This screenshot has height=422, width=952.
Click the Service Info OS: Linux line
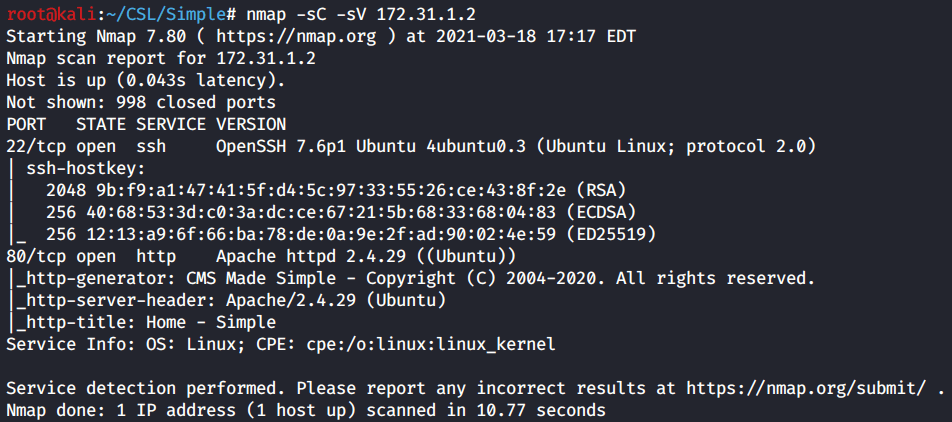tap(280, 344)
